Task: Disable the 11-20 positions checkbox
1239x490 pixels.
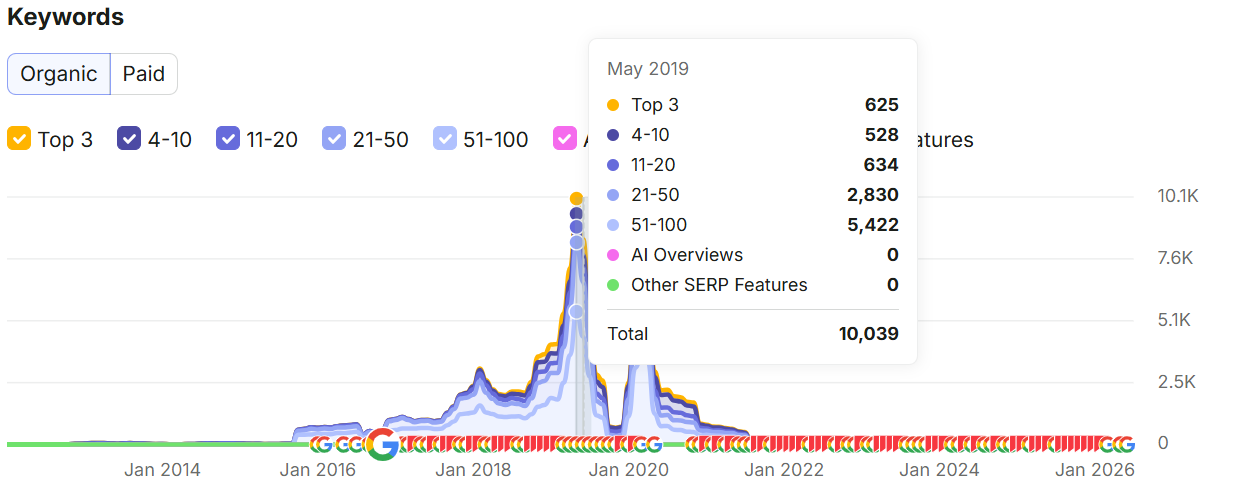Action: tap(229, 139)
